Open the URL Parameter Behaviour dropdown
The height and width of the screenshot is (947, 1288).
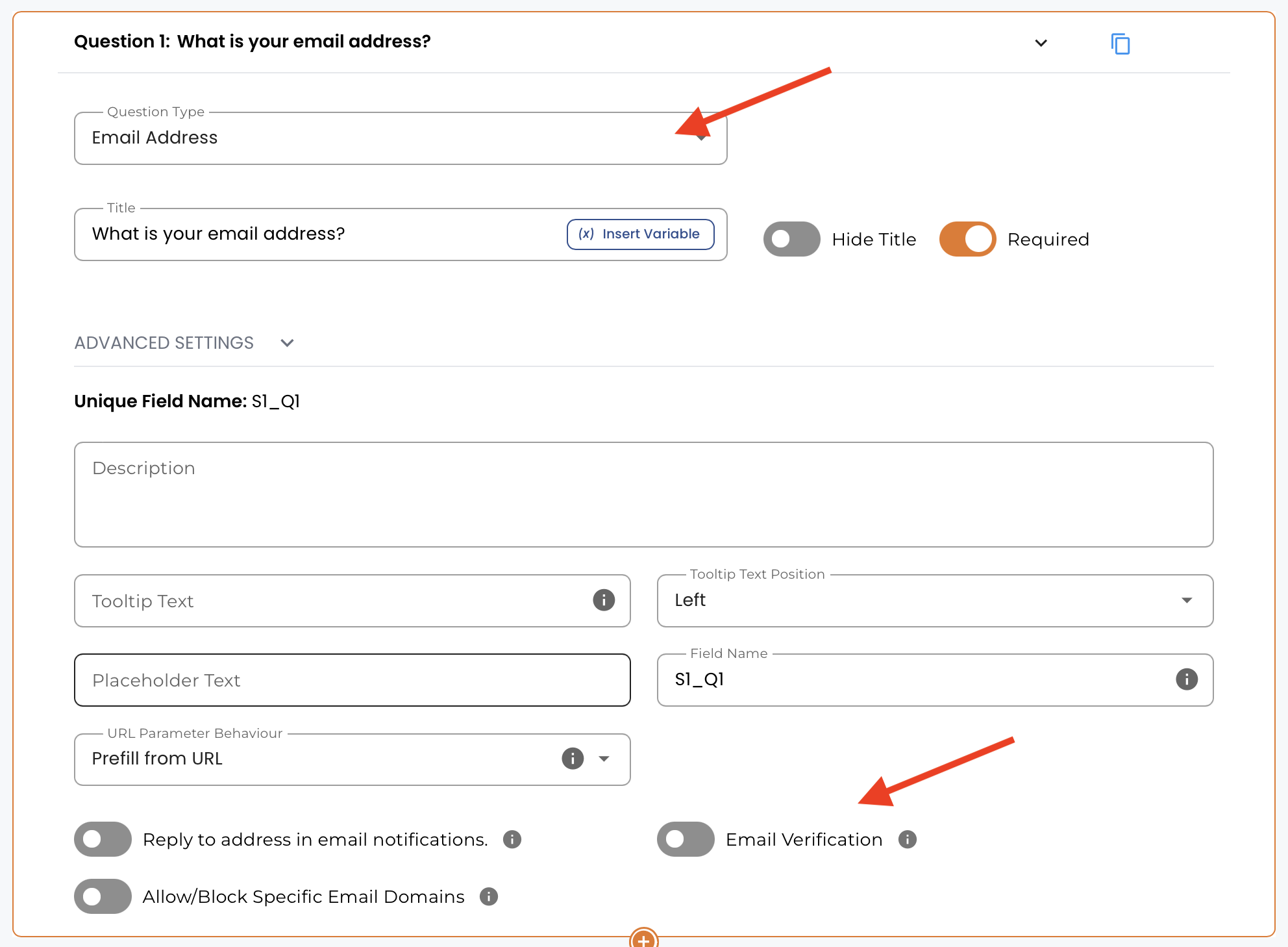click(x=604, y=759)
